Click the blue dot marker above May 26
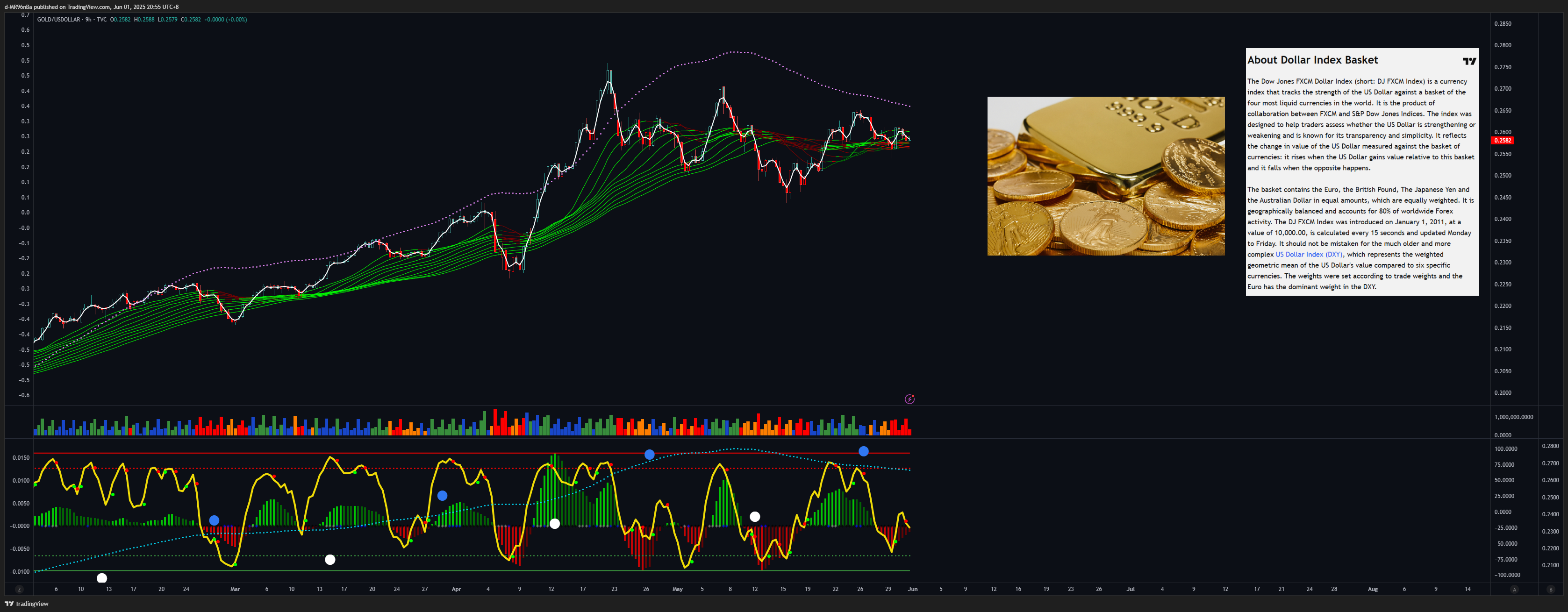Screen dimensions: 1568x612 point(863,451)
